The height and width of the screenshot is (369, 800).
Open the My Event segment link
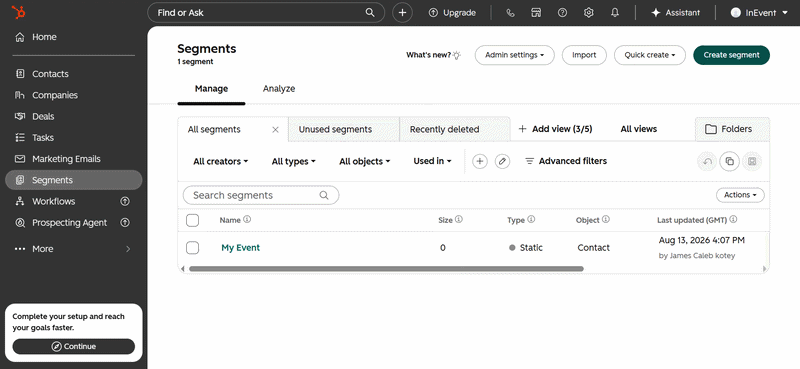[240, 248]
